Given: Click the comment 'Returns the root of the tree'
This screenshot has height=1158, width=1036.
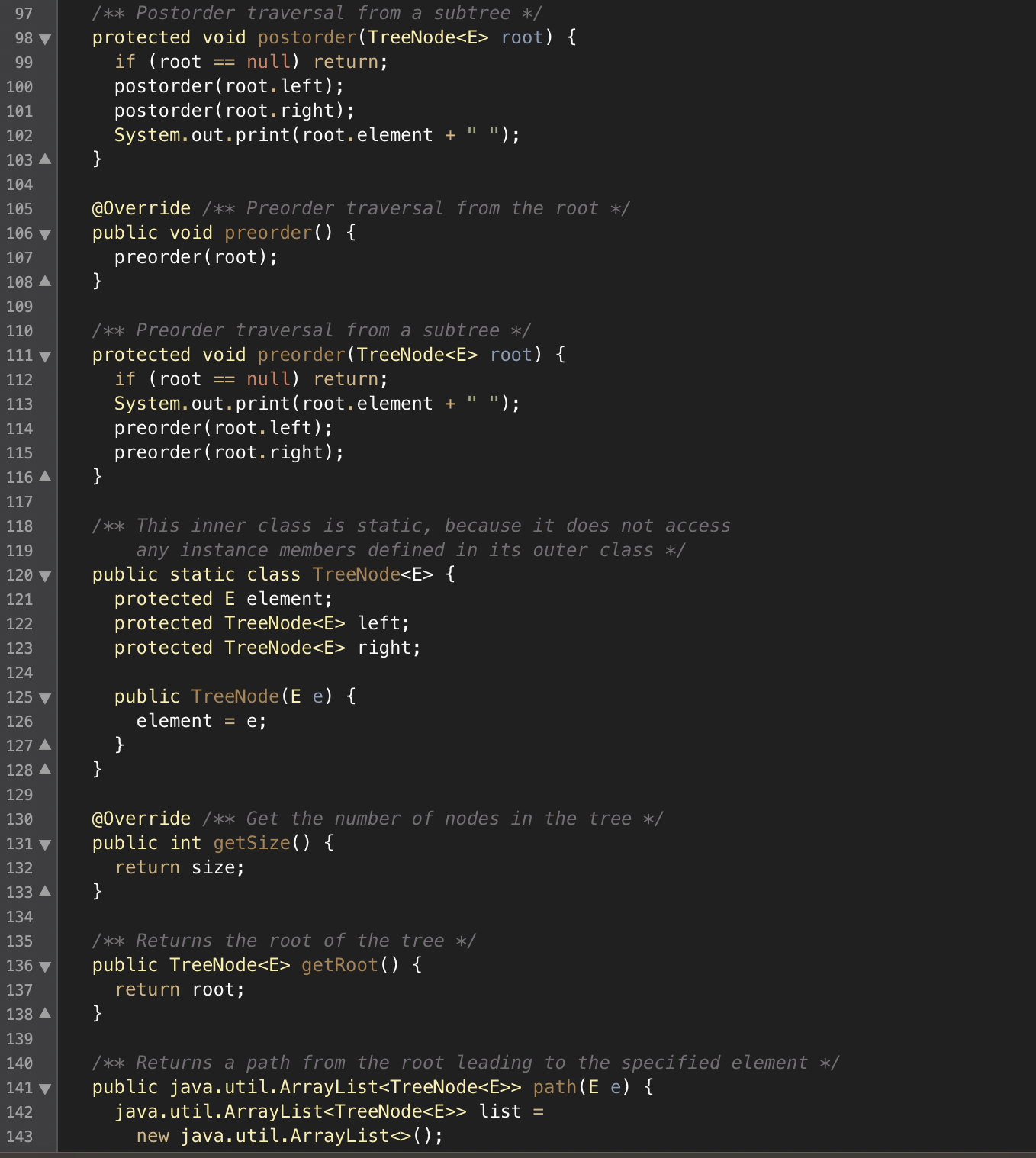Looking at the screenshot, I should [284, 941].
